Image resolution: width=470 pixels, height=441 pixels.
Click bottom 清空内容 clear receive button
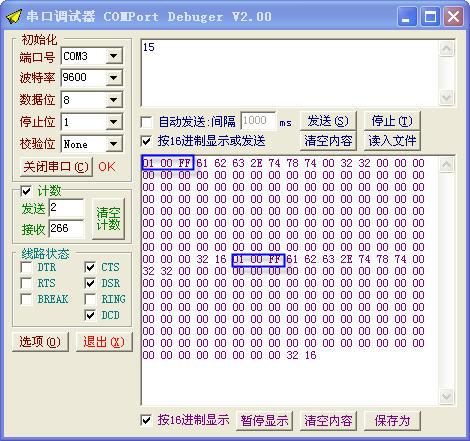click(x=328, y=421)
